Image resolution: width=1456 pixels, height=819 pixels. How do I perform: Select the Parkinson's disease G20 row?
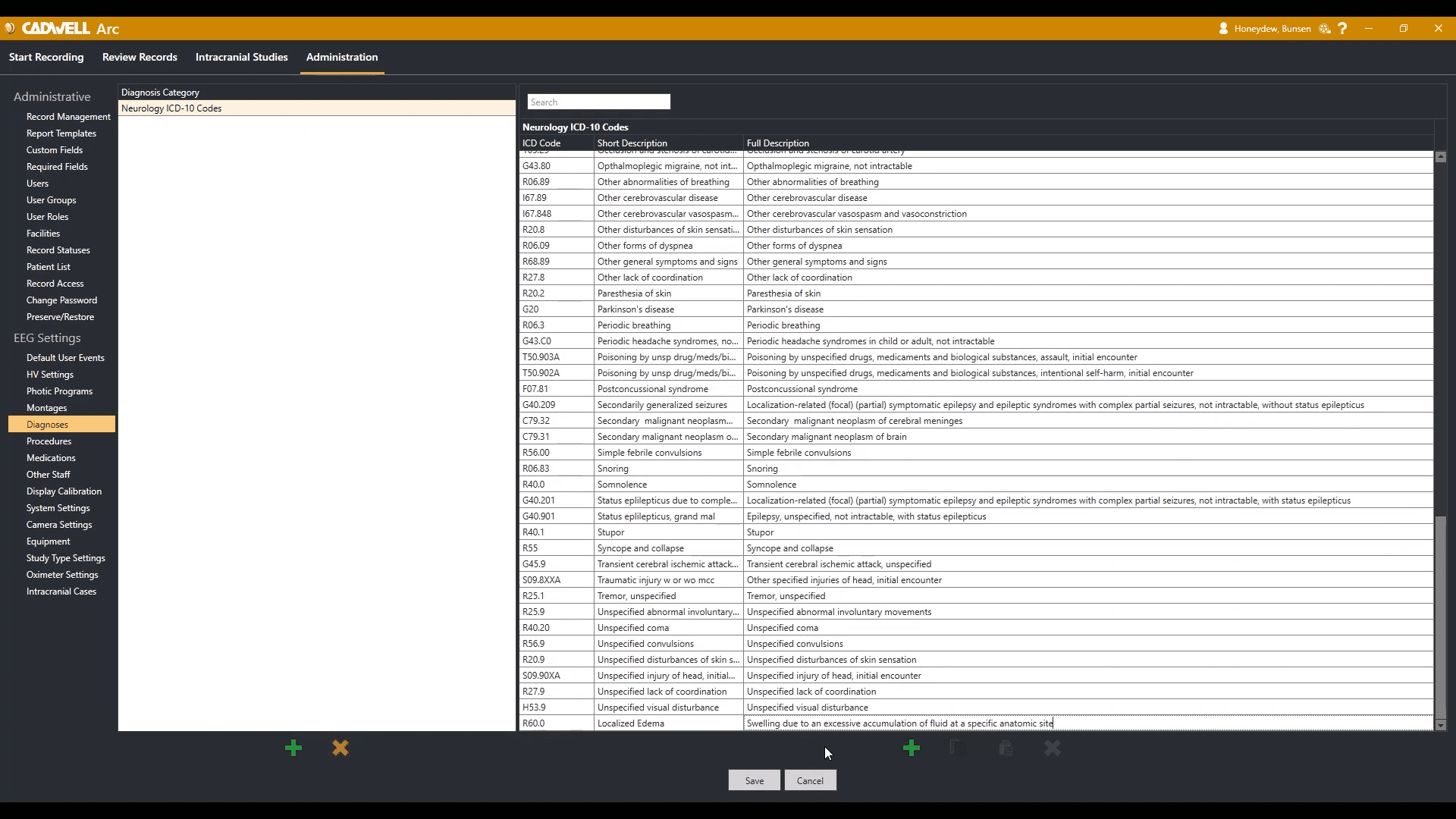(x=635, y=309)
